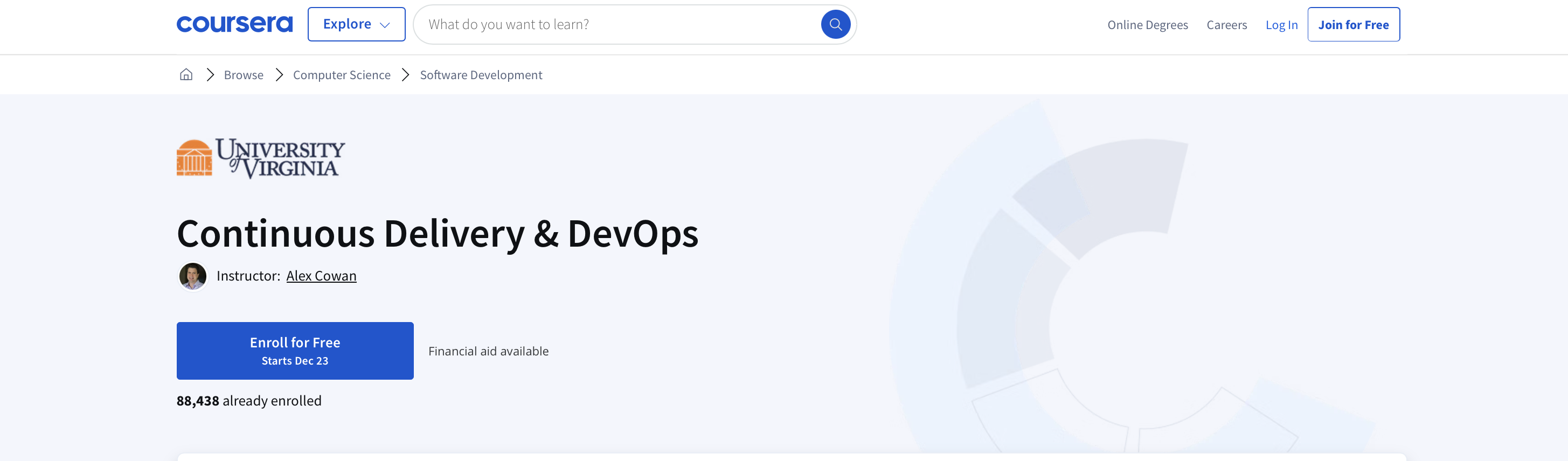Click the Coursera logo
The image size is (1568, 461).
point(234,24)
